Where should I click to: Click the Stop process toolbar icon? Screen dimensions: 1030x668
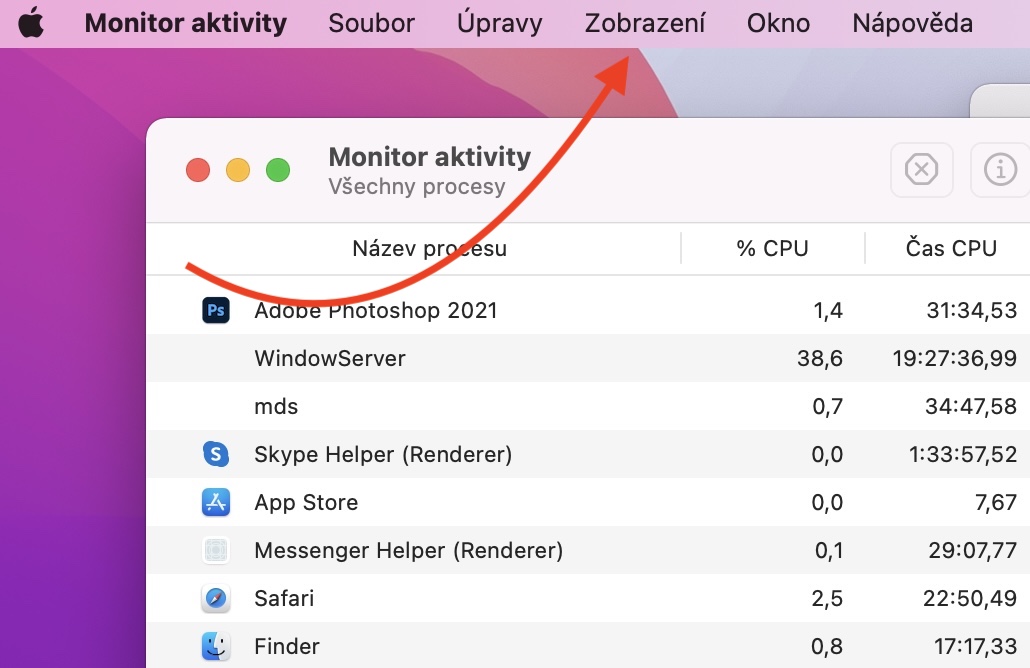(921, 170)
